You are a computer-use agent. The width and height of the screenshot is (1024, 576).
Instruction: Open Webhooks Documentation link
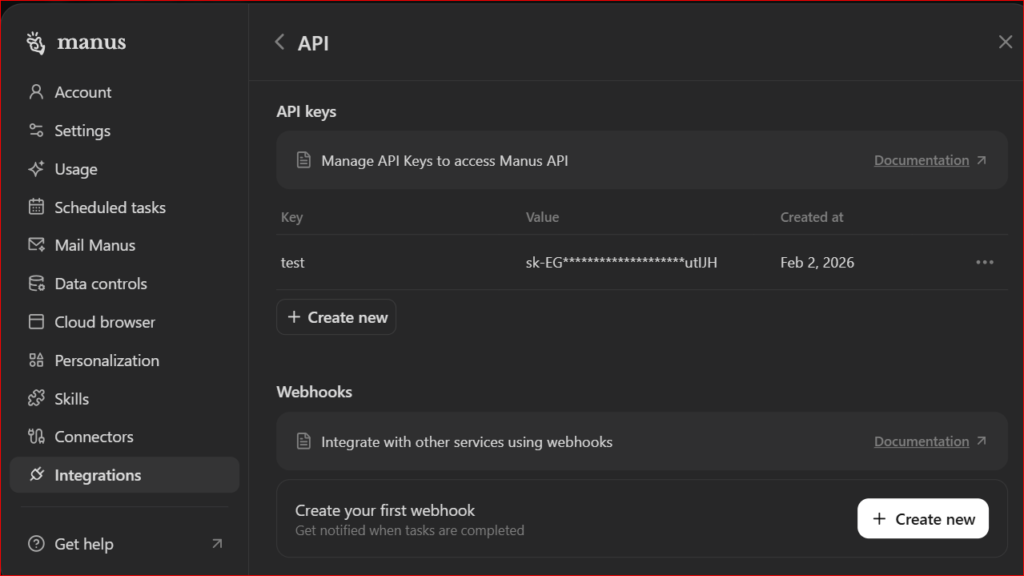click(921, 441)
